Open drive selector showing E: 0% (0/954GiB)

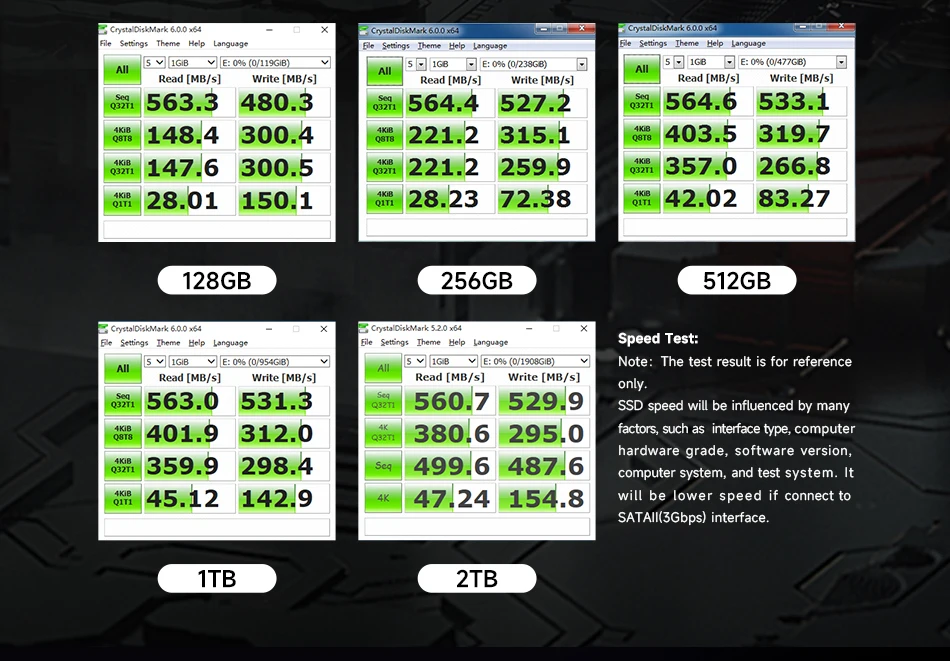[275, 362]
